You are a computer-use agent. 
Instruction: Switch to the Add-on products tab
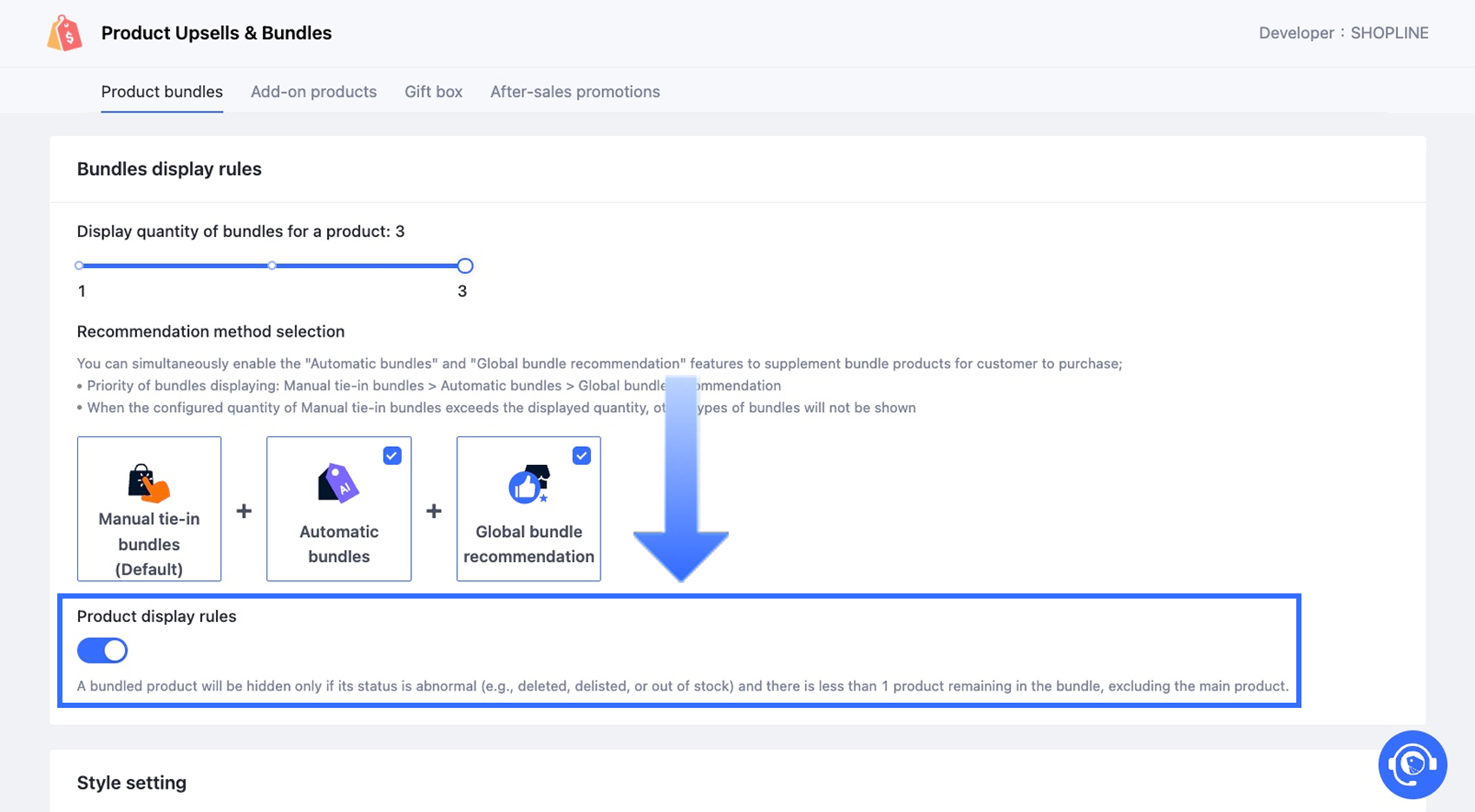[x=313, y=92]
